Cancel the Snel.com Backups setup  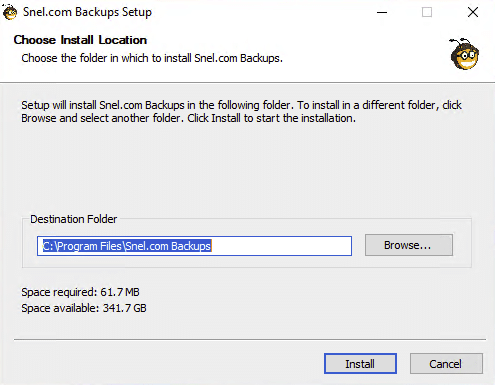coord(446,363)
